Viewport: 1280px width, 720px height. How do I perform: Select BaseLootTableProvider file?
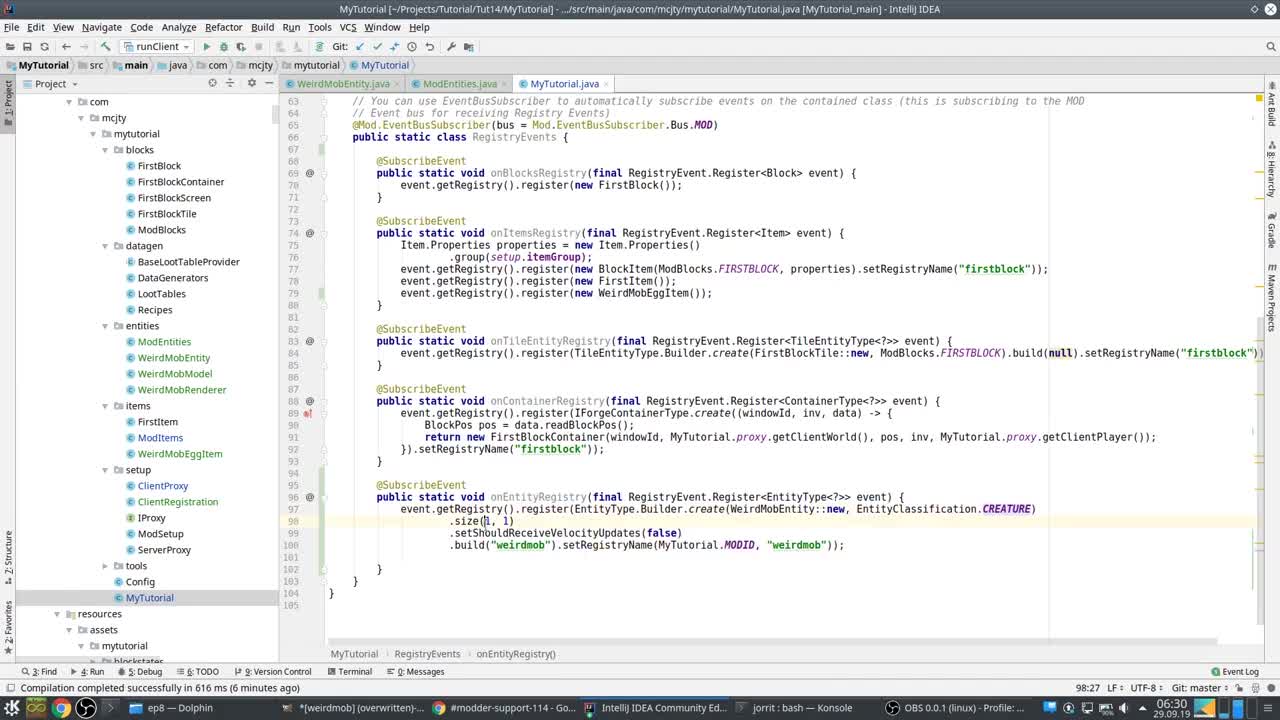point(188,262)
